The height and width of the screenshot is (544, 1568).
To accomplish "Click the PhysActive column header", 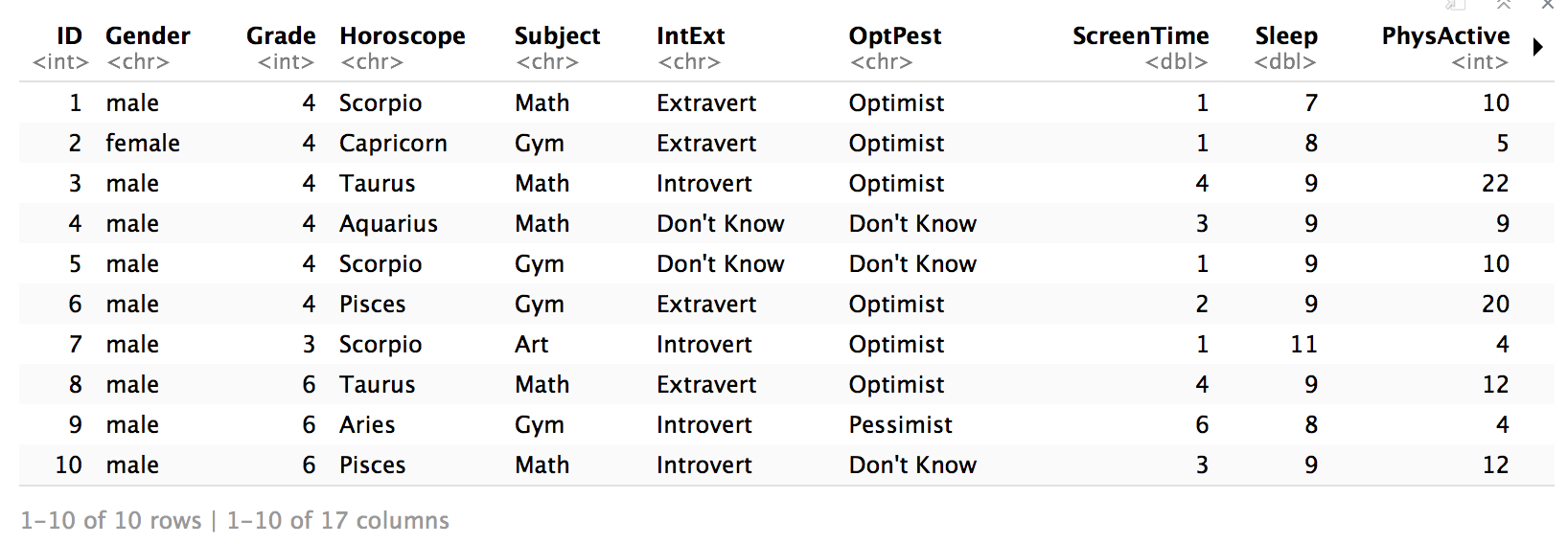I will pos(1444,36).
